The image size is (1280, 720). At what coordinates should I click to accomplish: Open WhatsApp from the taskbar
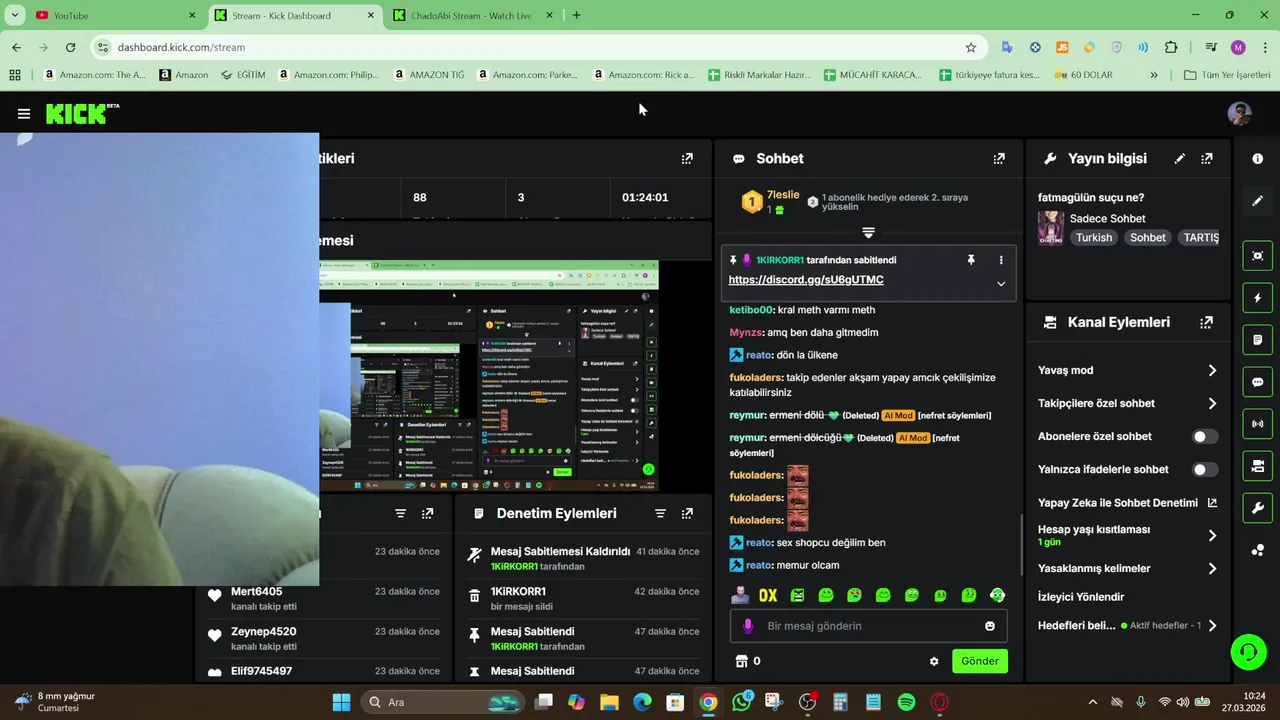pos(741,702)
